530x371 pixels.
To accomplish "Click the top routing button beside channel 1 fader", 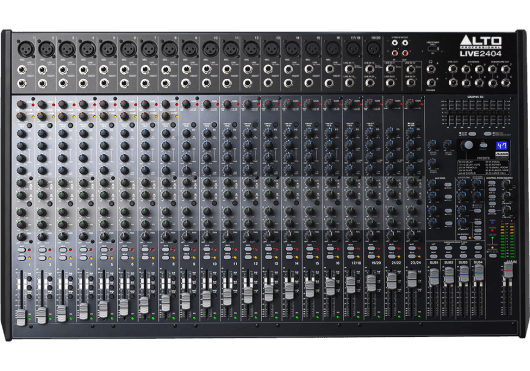I will pos(29,279).
